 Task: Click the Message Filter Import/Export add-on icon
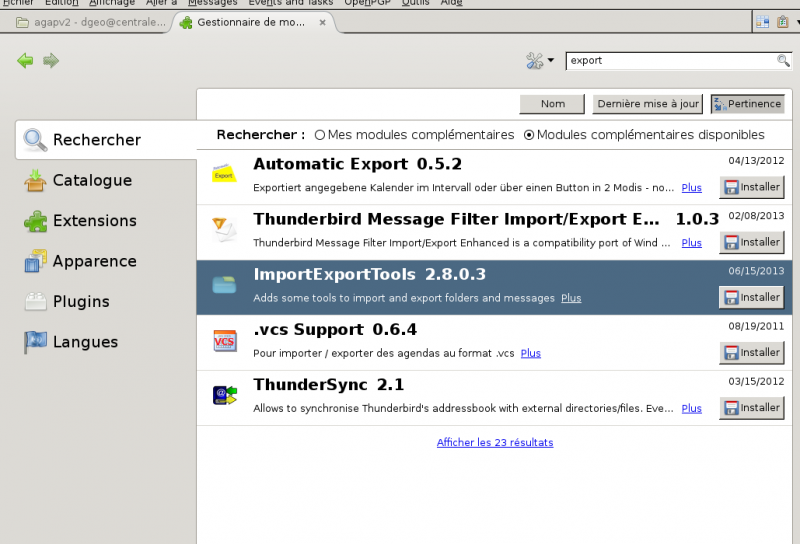pos(224,230)
